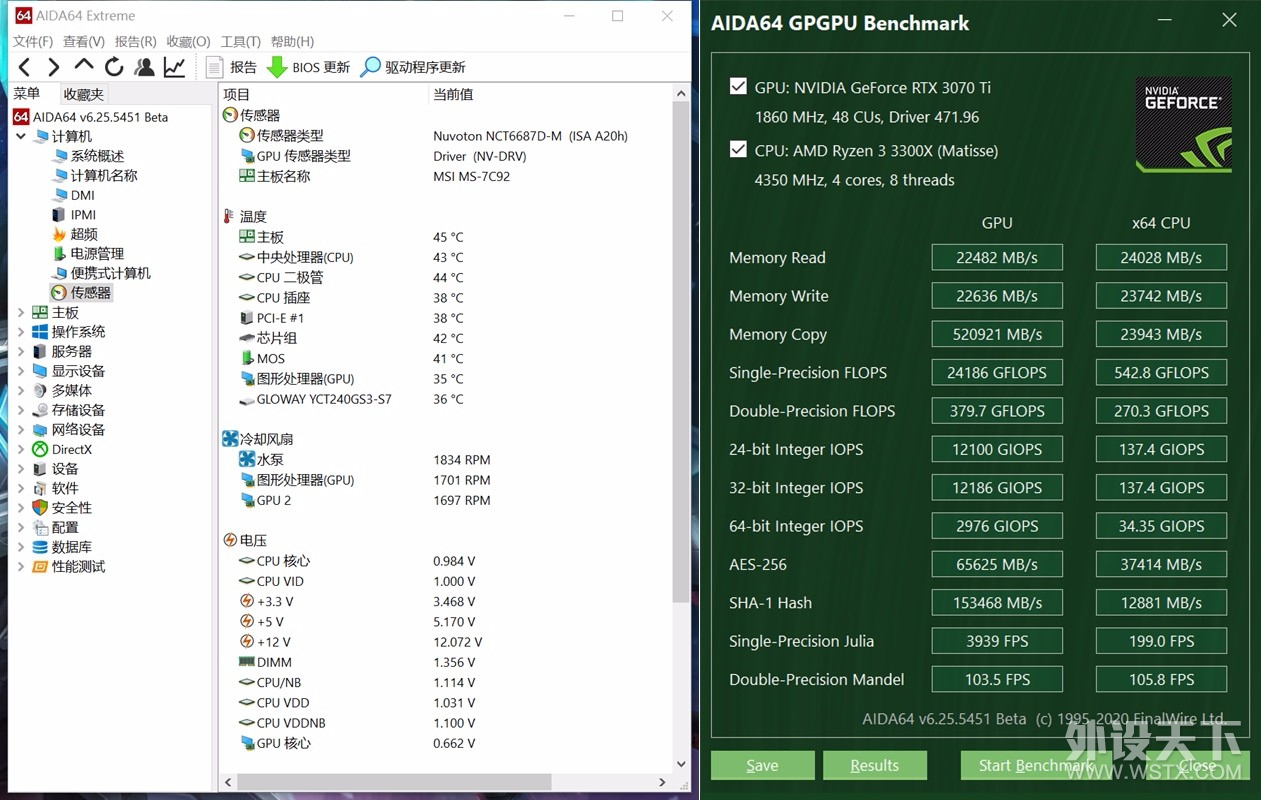Expand the 显示设备 tree node
Image resolution: width=1261 pixels, height=800 pixels.
21,371
